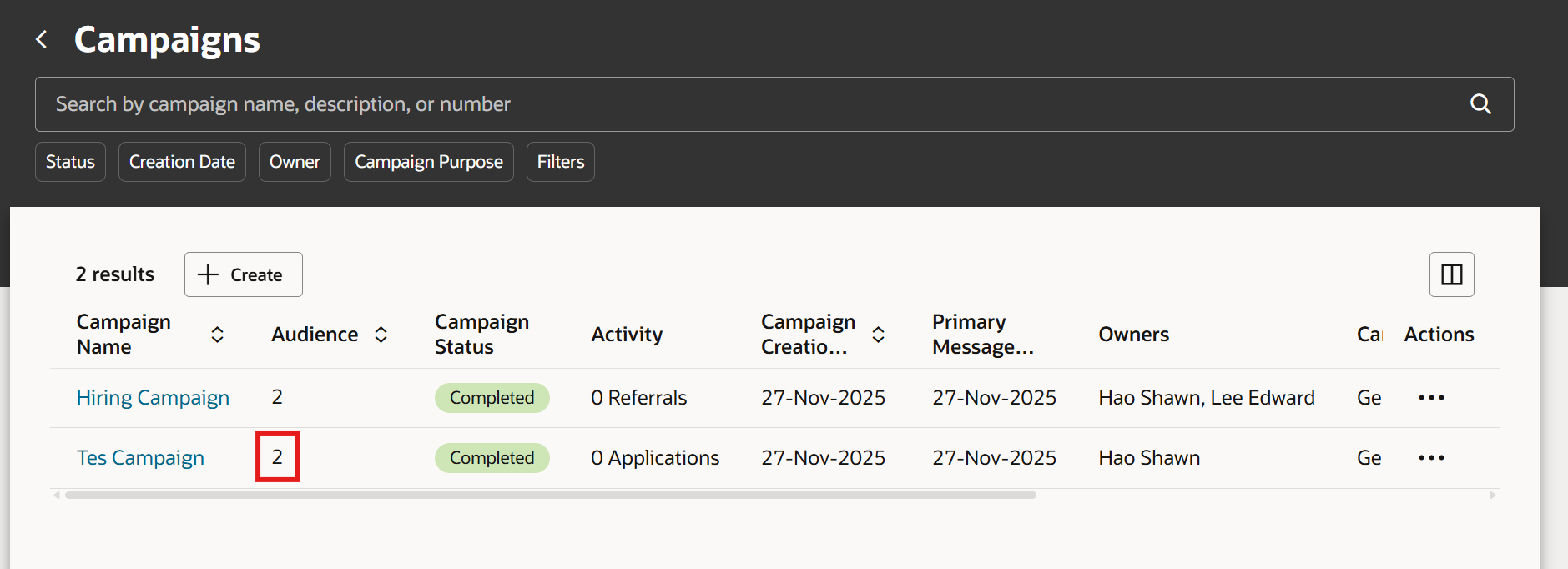This screenshot has width=1568, height=569.
Task: Sort by Audience column arrows
Action: point(381,335)
